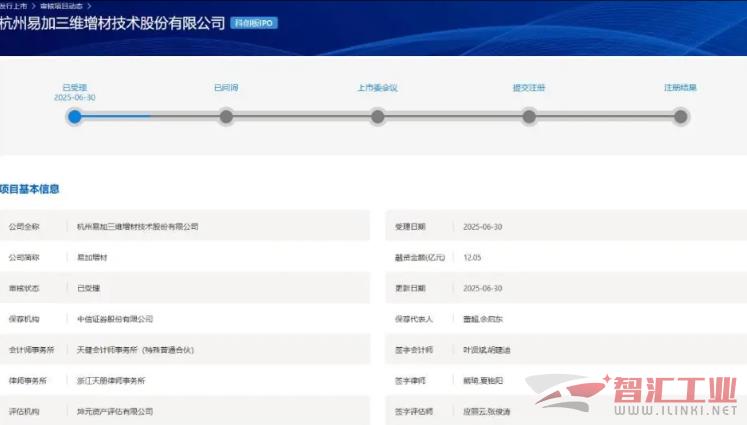This screenshot has width=747, height=425.
Task: Click the blue 已受理 progress node
Action: tap(75, 117)
